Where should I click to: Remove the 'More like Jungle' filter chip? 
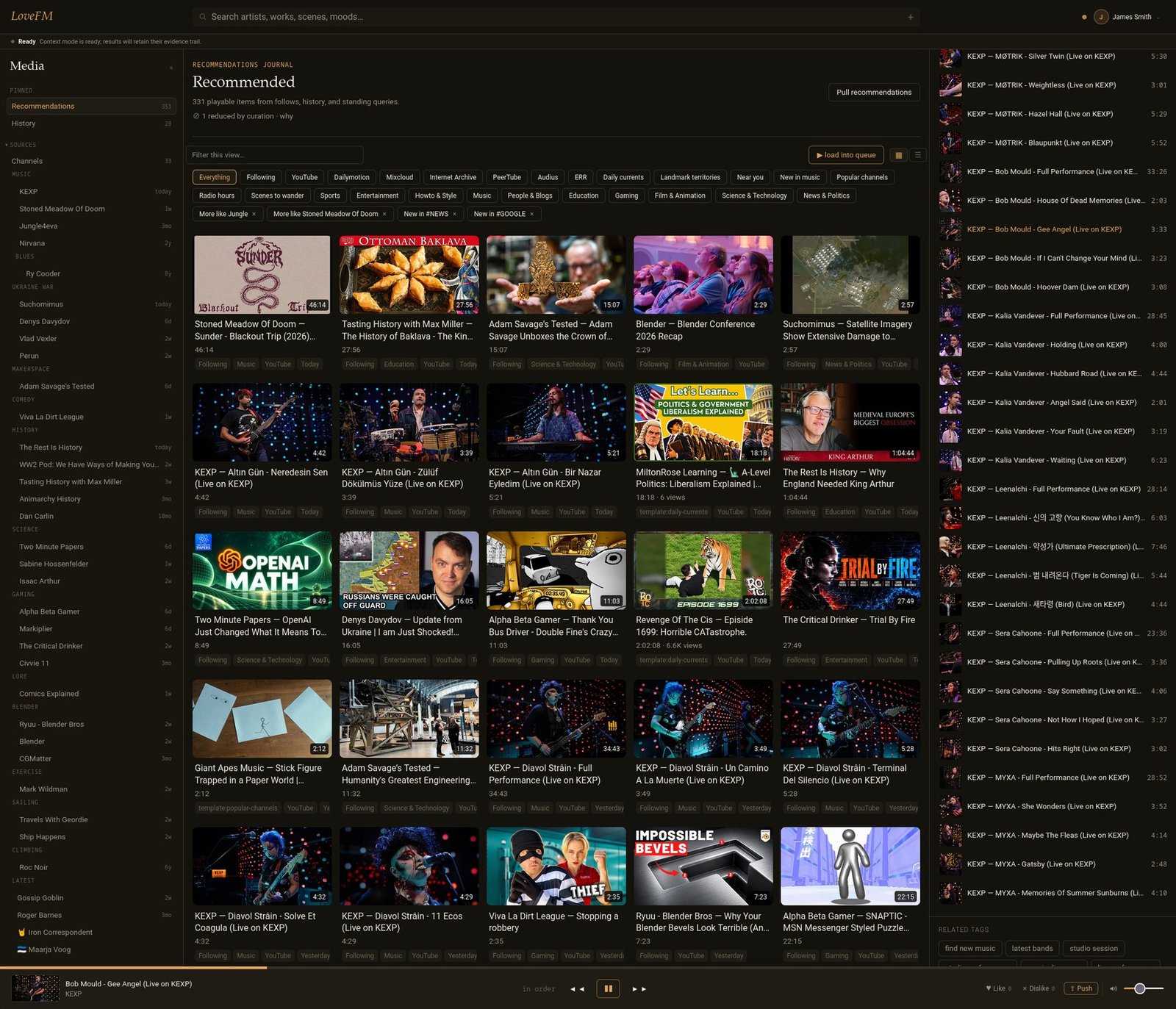click(254, 214)
